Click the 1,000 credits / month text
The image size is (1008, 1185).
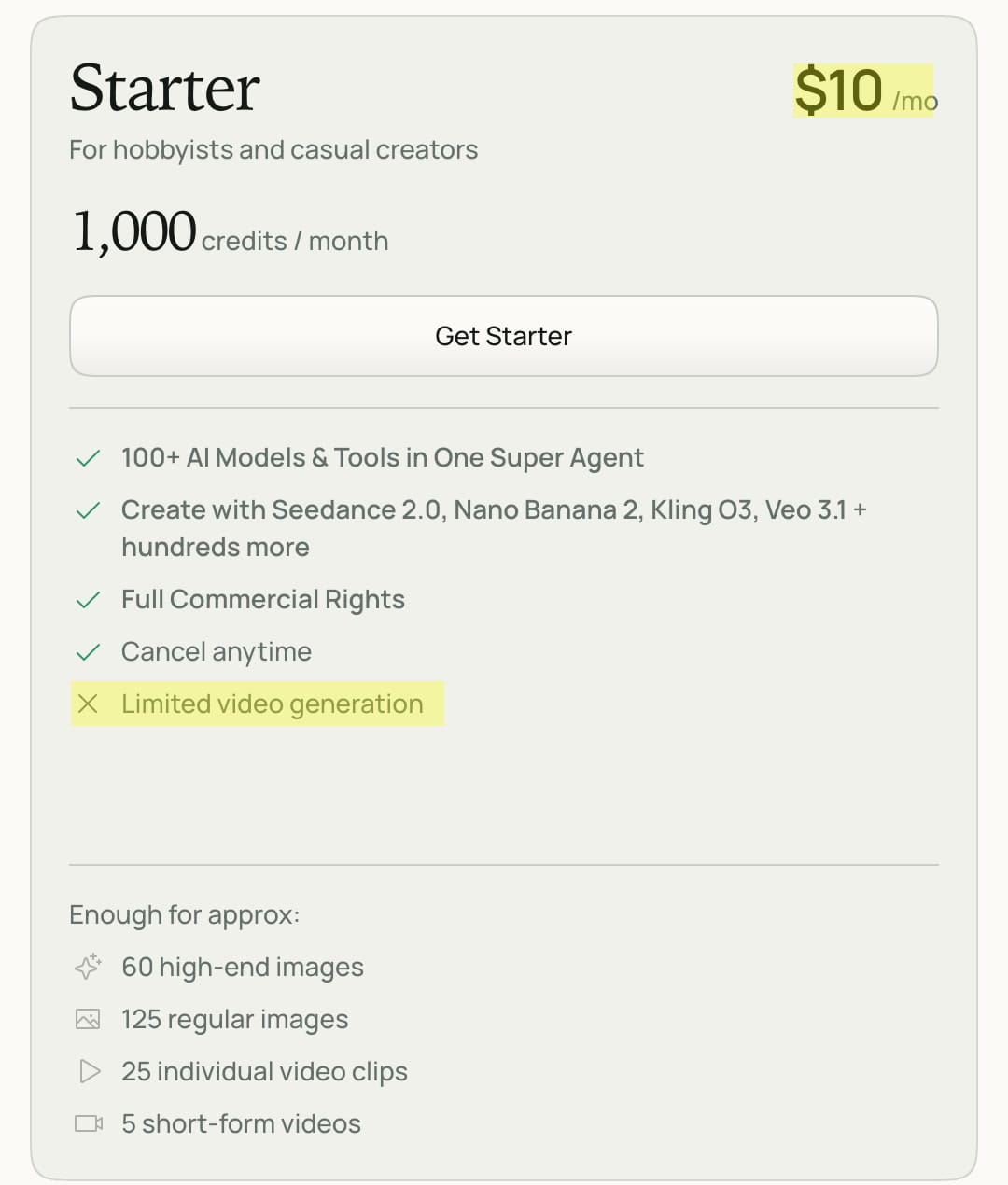tap(230, 232)
